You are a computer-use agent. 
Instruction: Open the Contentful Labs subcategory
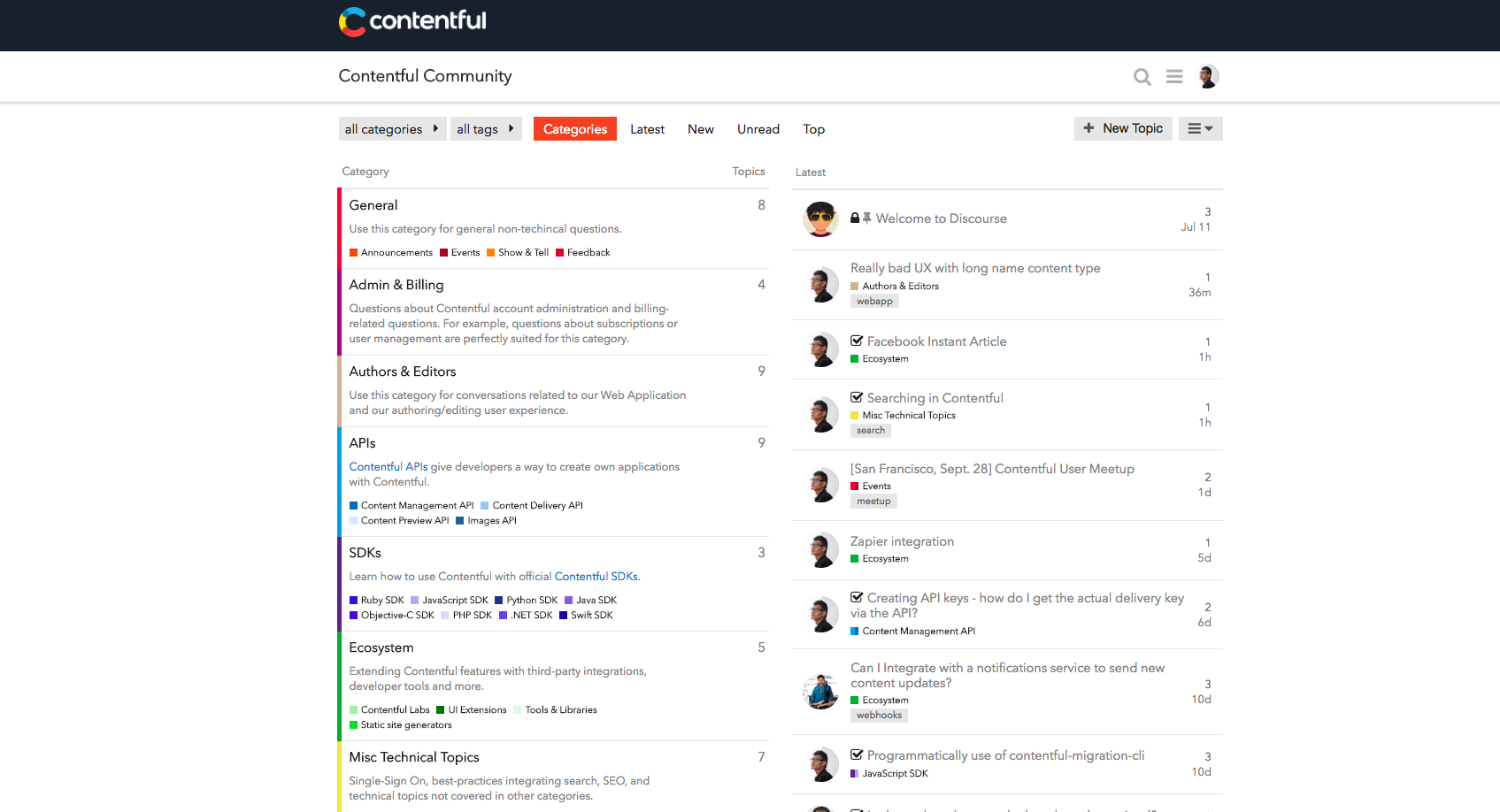pyautogui.click(x=389, y=710)
